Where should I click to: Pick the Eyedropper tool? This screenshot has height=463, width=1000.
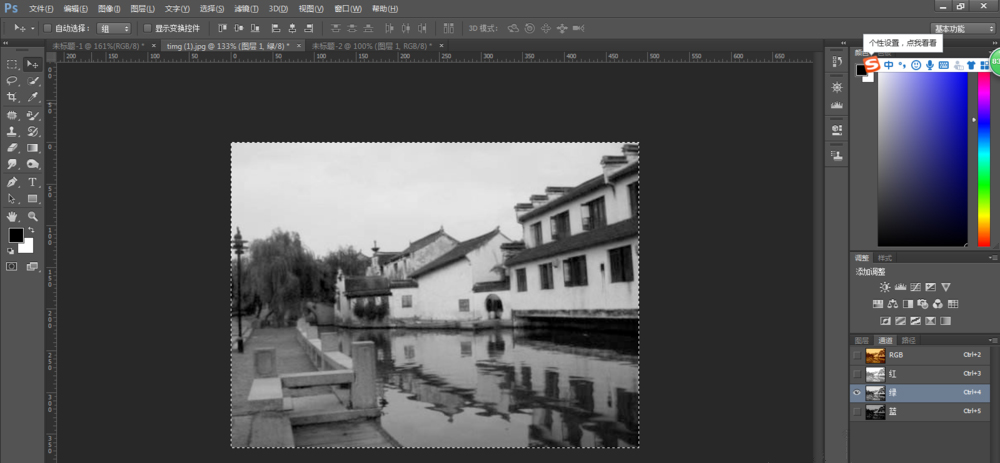(x=33, y=97)
